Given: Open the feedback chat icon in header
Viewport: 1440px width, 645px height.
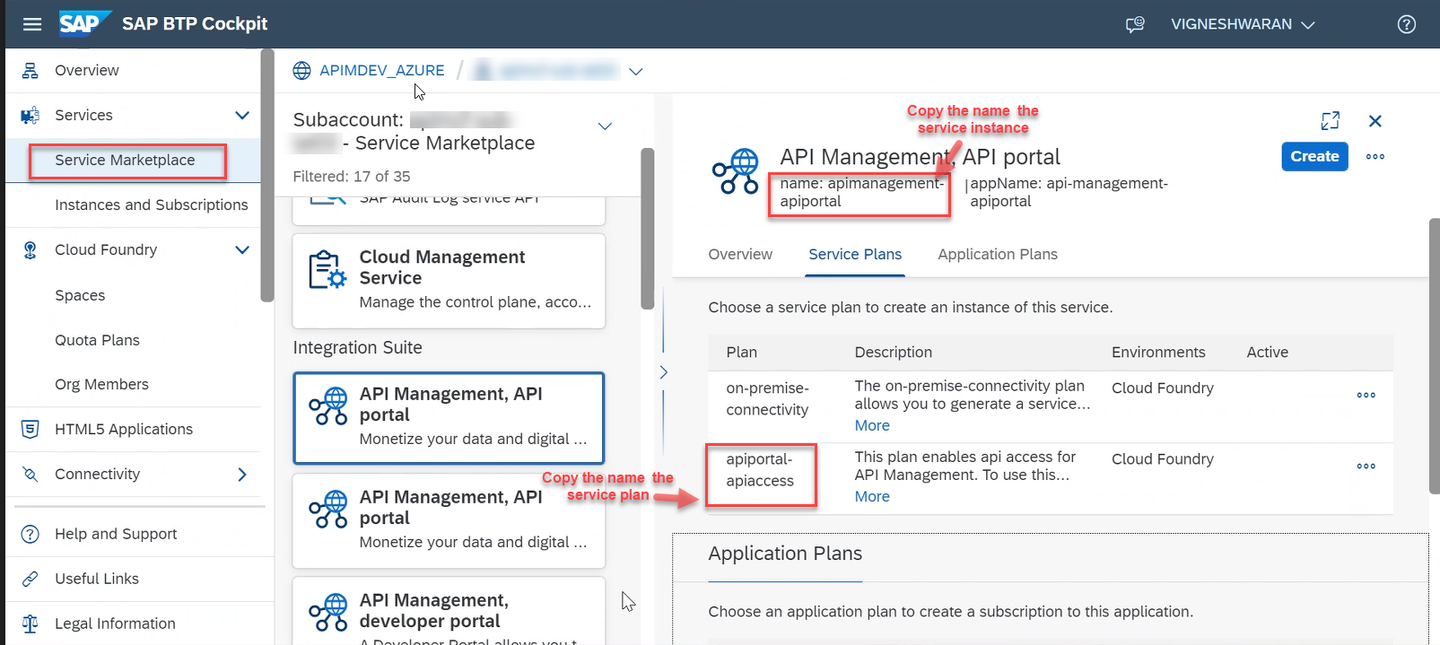Looking at the screenshot, I should coord(1135,25).
